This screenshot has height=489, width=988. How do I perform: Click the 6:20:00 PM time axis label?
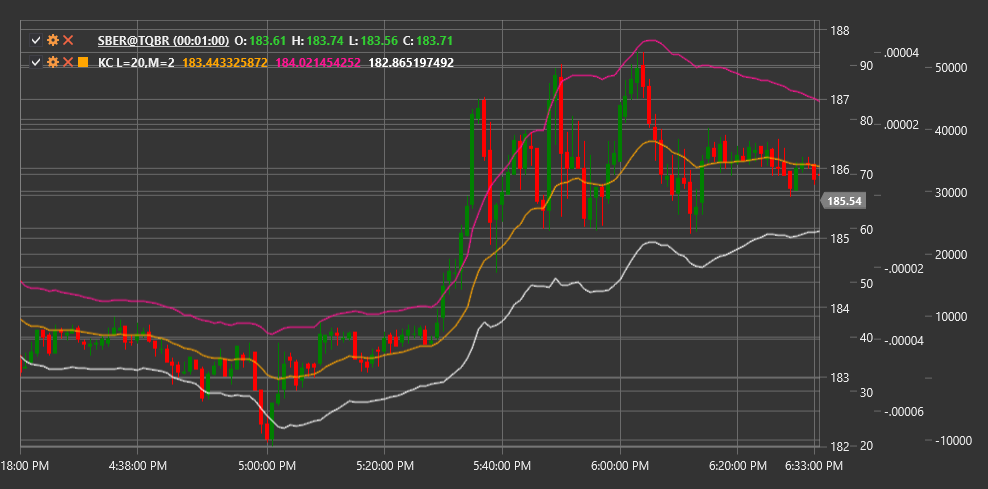[x=737, y=466]
